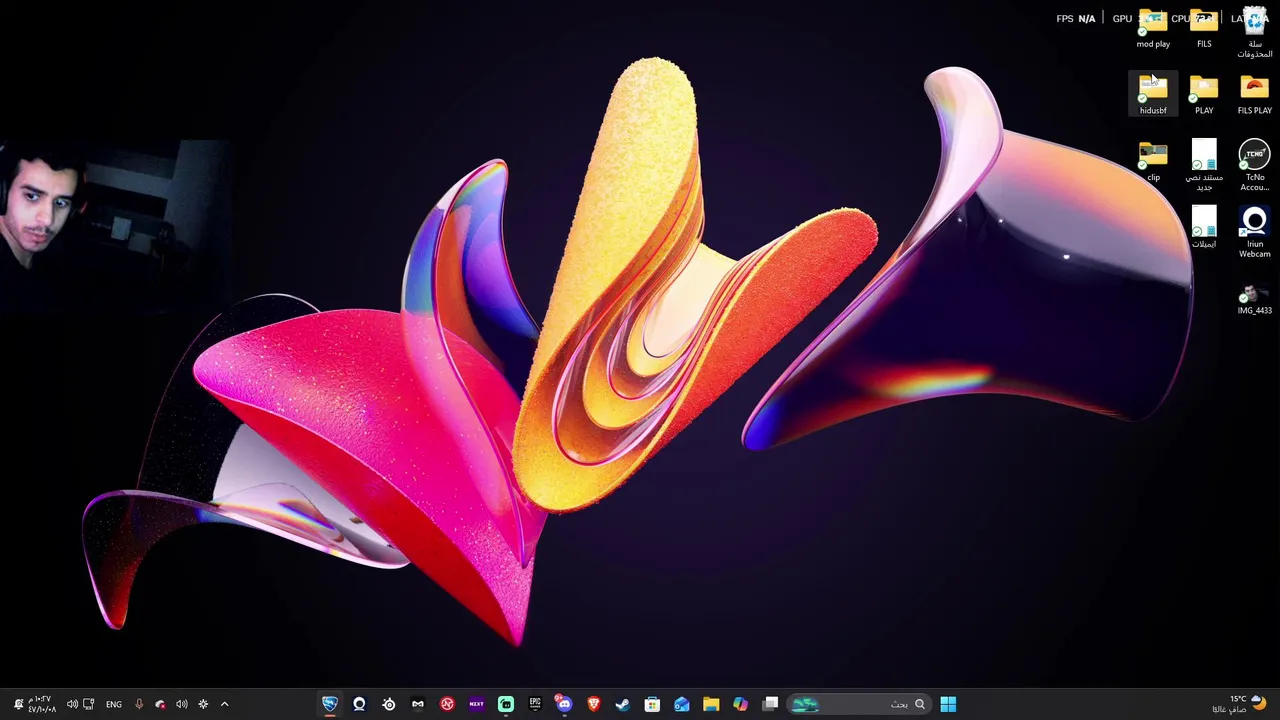Viewport: 1280px width, 720px height.
Task: Open Copilot from the taskbar
Action: pyautogui.click(x=740, y=704)
